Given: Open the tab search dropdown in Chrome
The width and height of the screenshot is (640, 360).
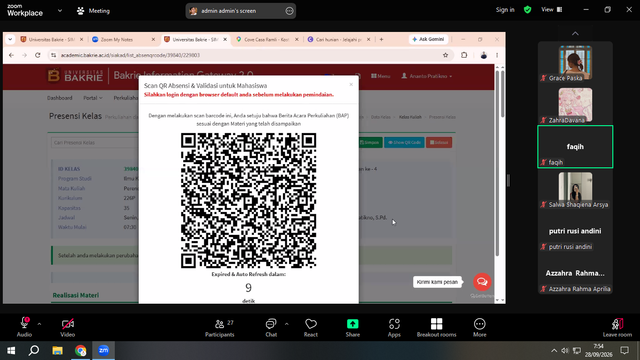Looking at the screenshot, I should (10, 39).
